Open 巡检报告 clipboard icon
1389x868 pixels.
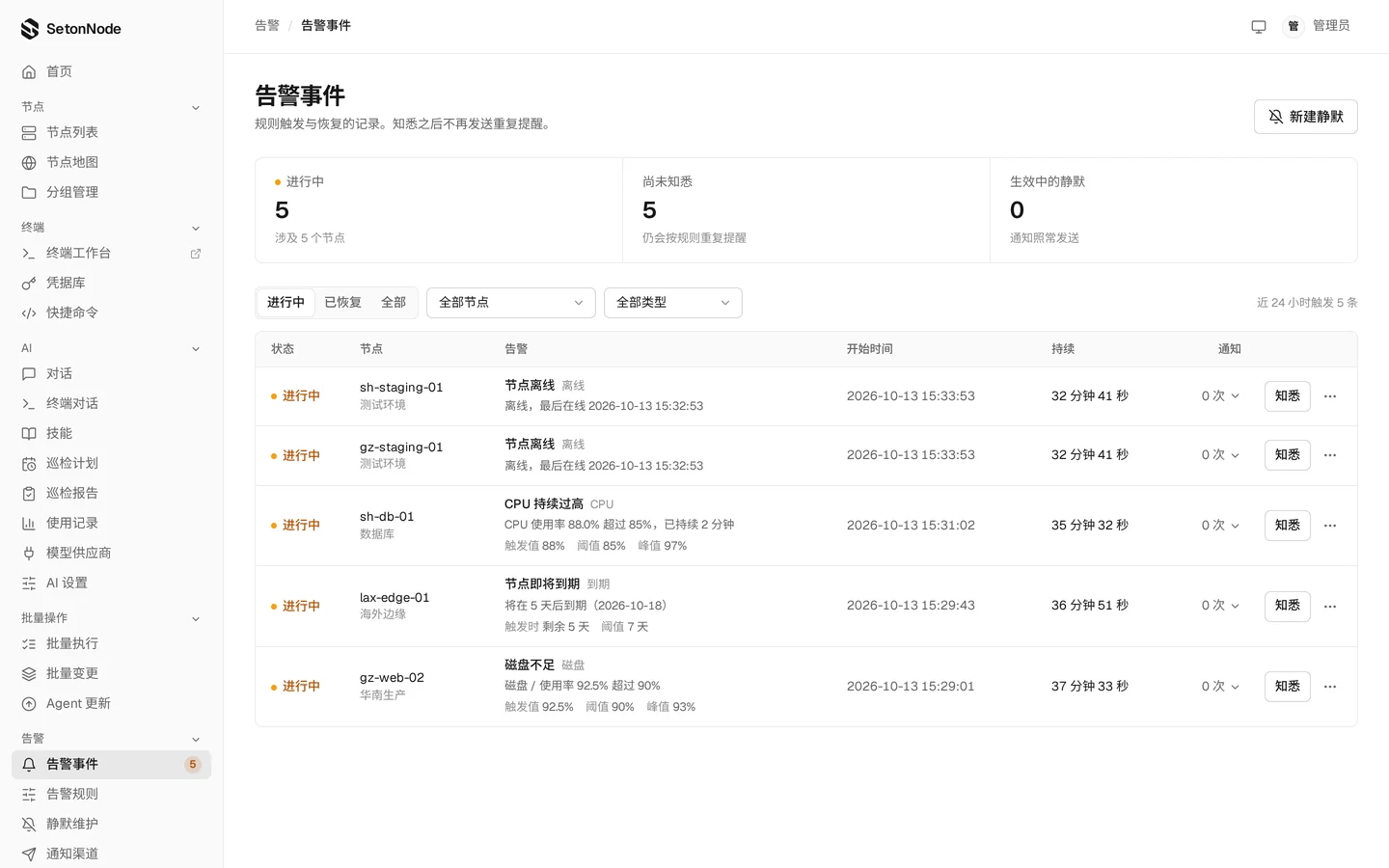pyautogui.click(x=29, y=494)
